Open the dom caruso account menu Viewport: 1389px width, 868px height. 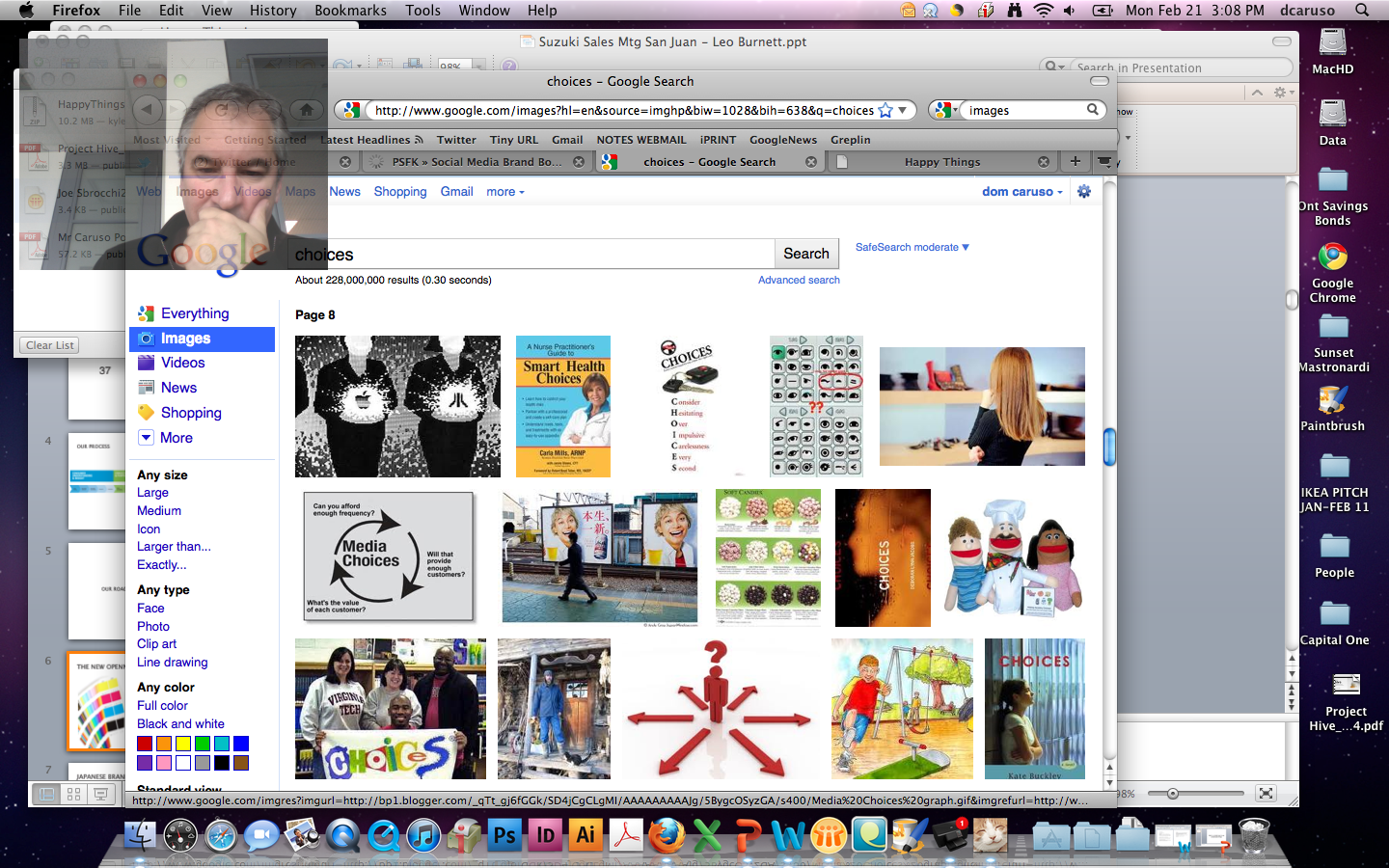pos(1021,192)
